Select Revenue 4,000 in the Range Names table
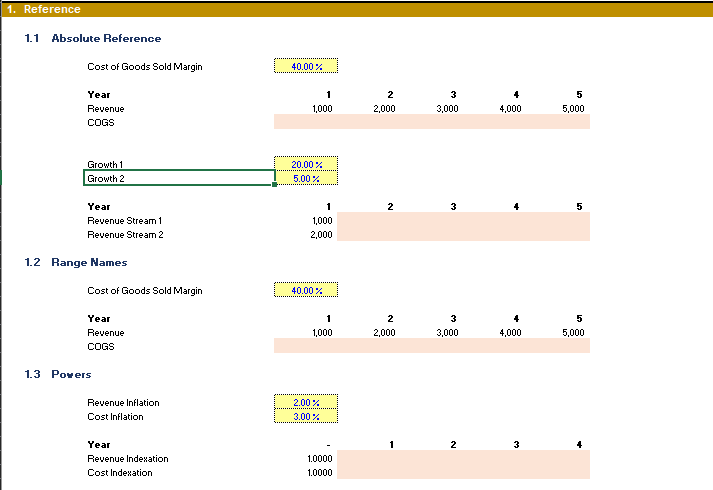This screenshot has height=490, width=713. [510, 332]
